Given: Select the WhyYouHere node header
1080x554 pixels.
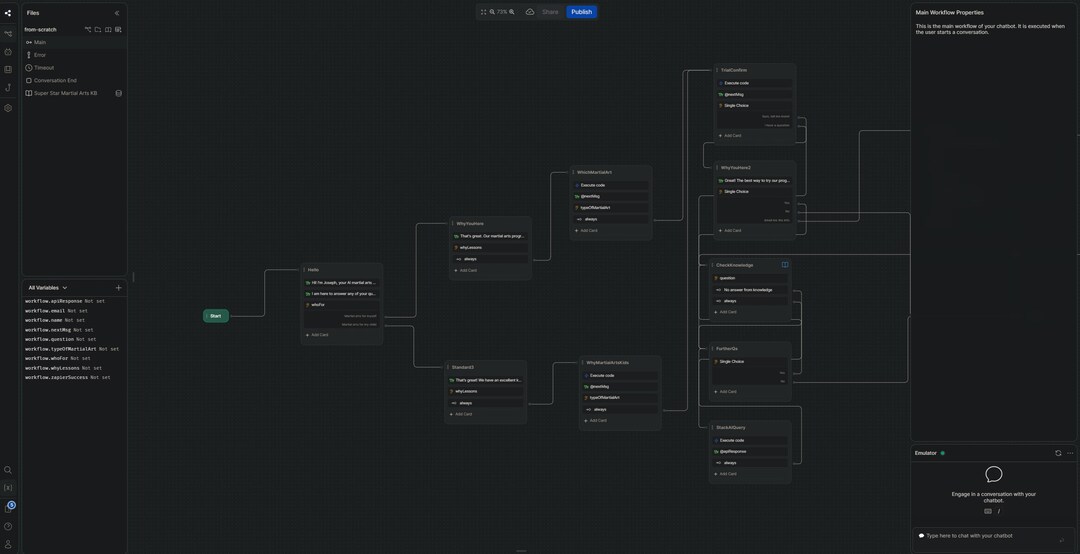Looking at the screenshot, I should [490, 223].
